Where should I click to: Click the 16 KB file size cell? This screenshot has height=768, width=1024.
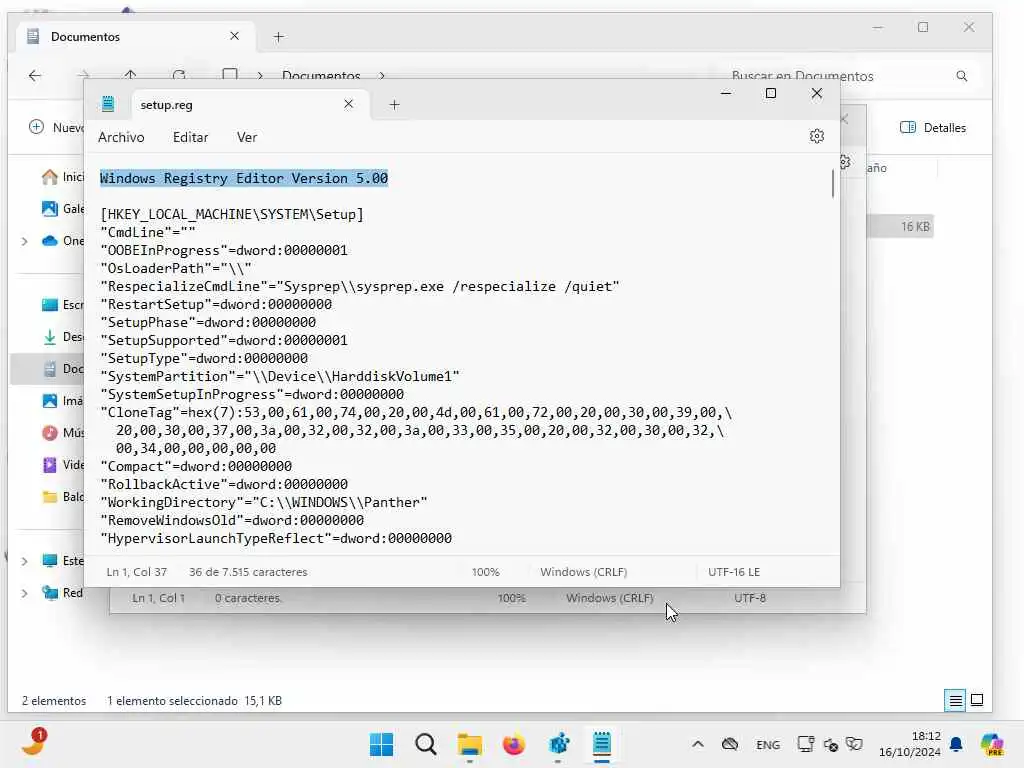click(915, 227)
